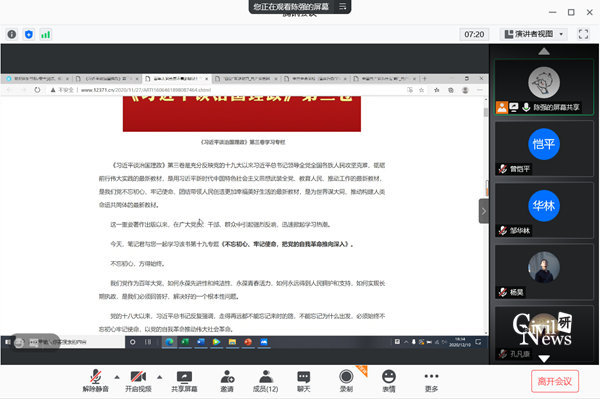600x399 pixels.
Task: Click the red 离开会议 leave button
Action: tap(554, 381)
